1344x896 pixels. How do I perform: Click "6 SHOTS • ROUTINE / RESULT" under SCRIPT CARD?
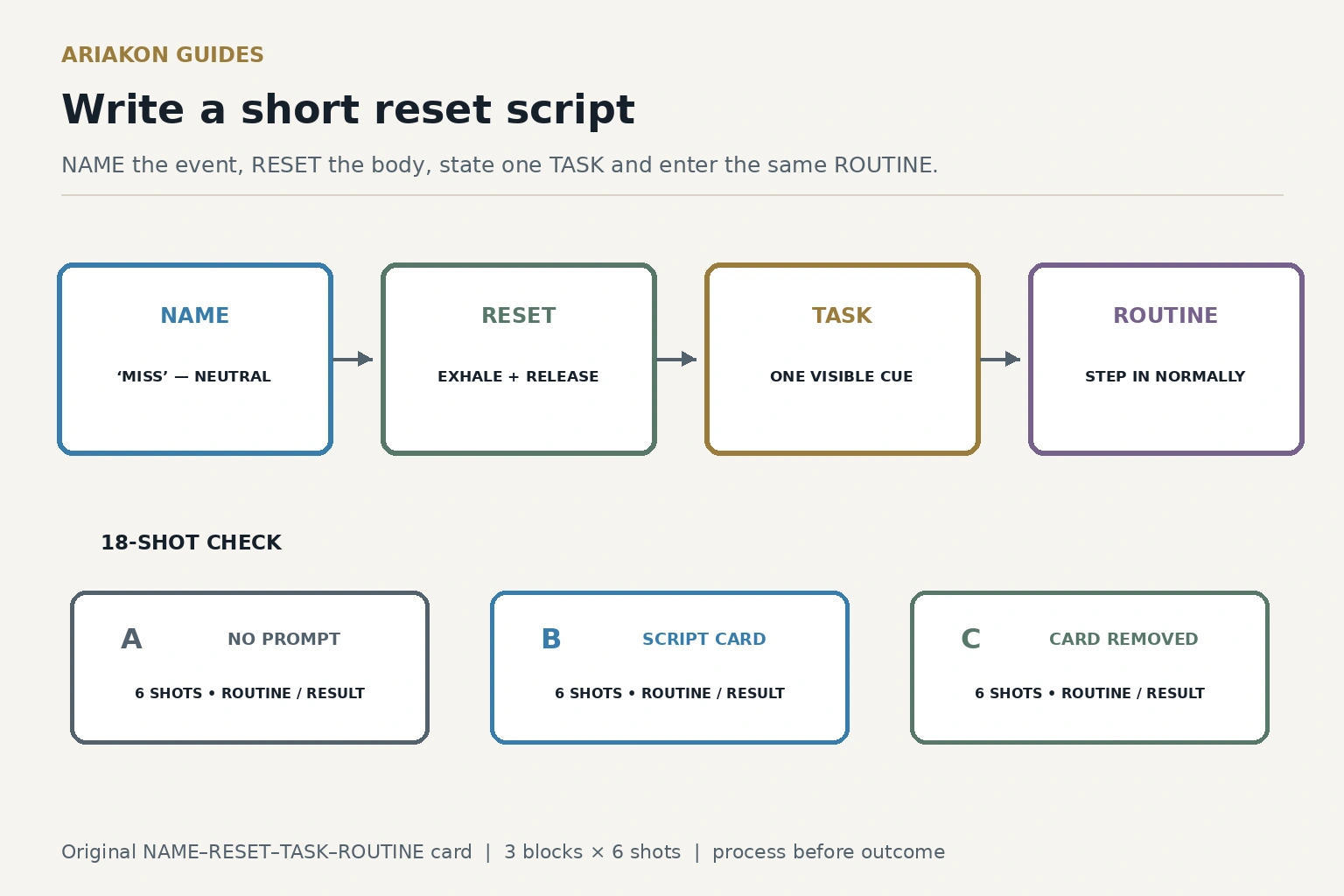pyautogui.click(x=670, y=693)
